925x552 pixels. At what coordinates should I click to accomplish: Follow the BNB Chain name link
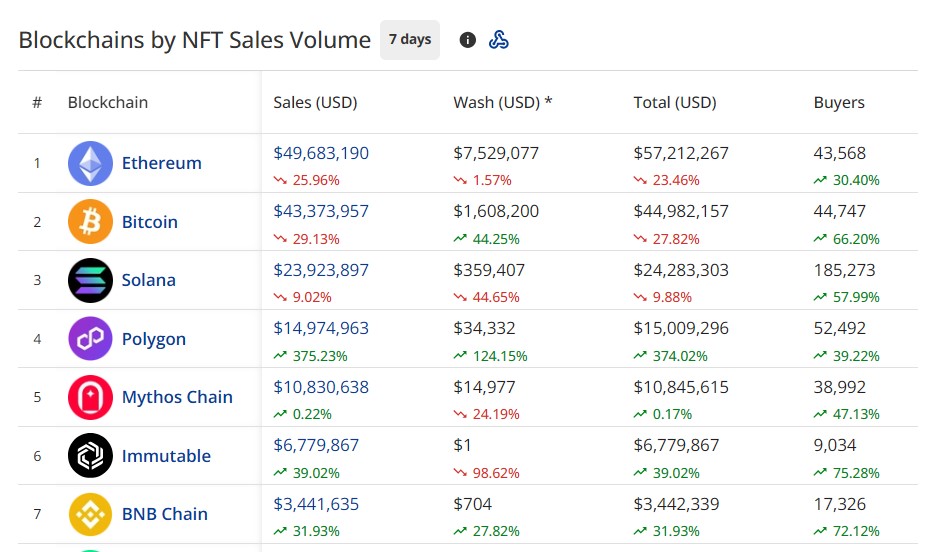pos(164,514)
